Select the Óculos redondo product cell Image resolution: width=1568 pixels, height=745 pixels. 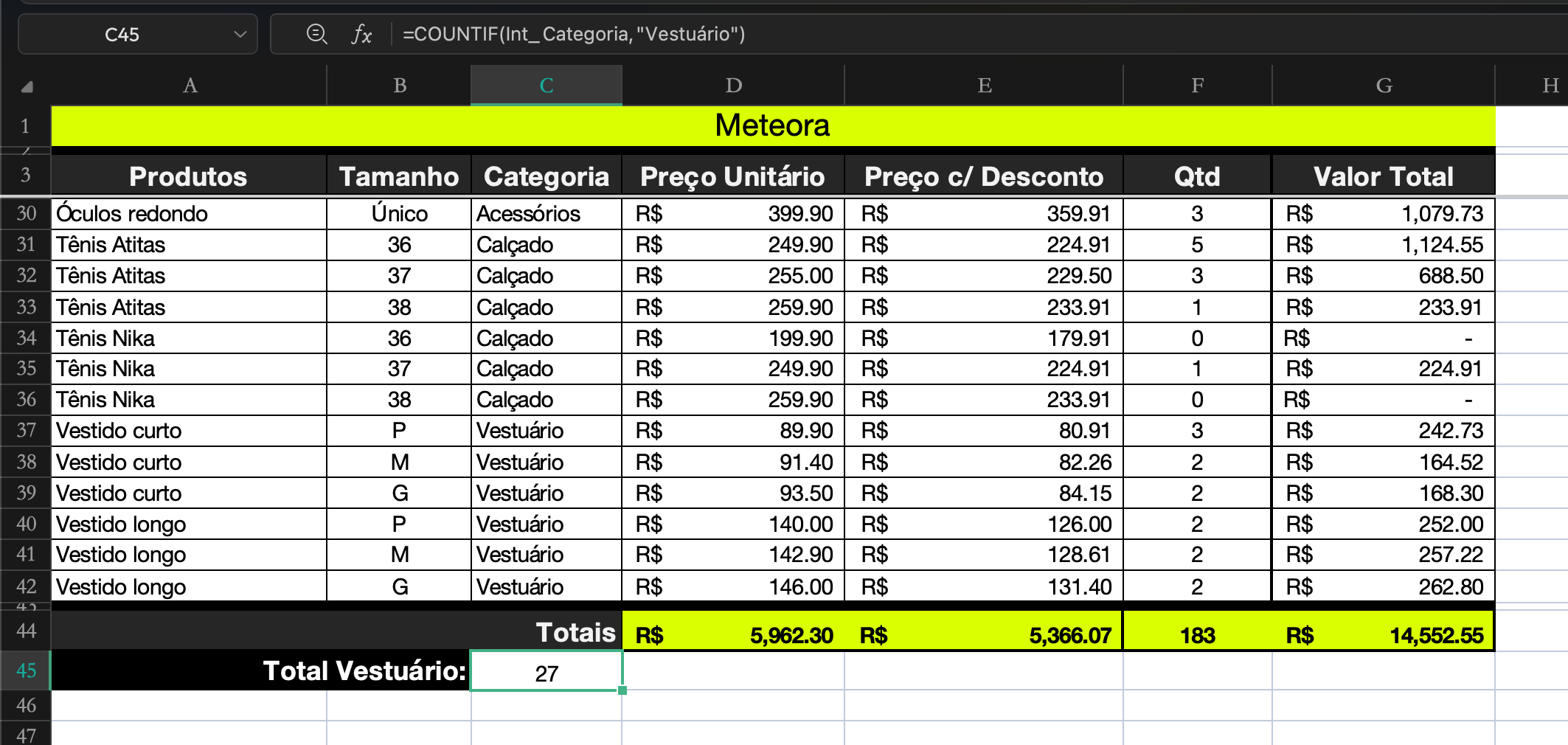[189, 213]
